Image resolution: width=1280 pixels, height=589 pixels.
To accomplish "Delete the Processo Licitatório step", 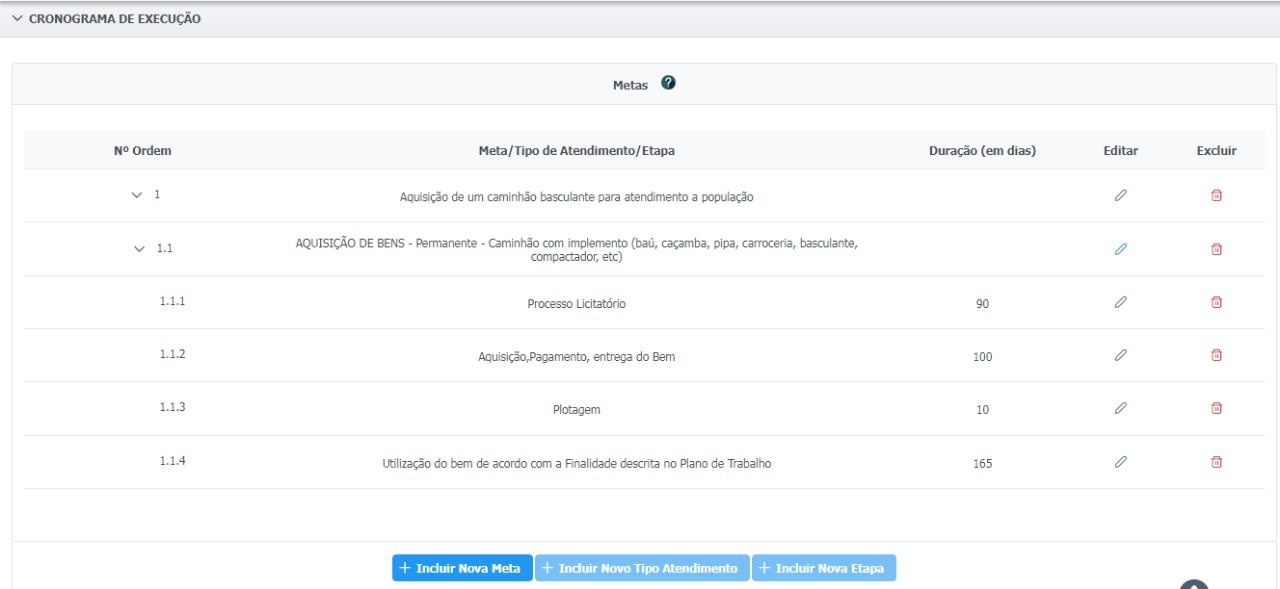I will [x=1216, y=302].
